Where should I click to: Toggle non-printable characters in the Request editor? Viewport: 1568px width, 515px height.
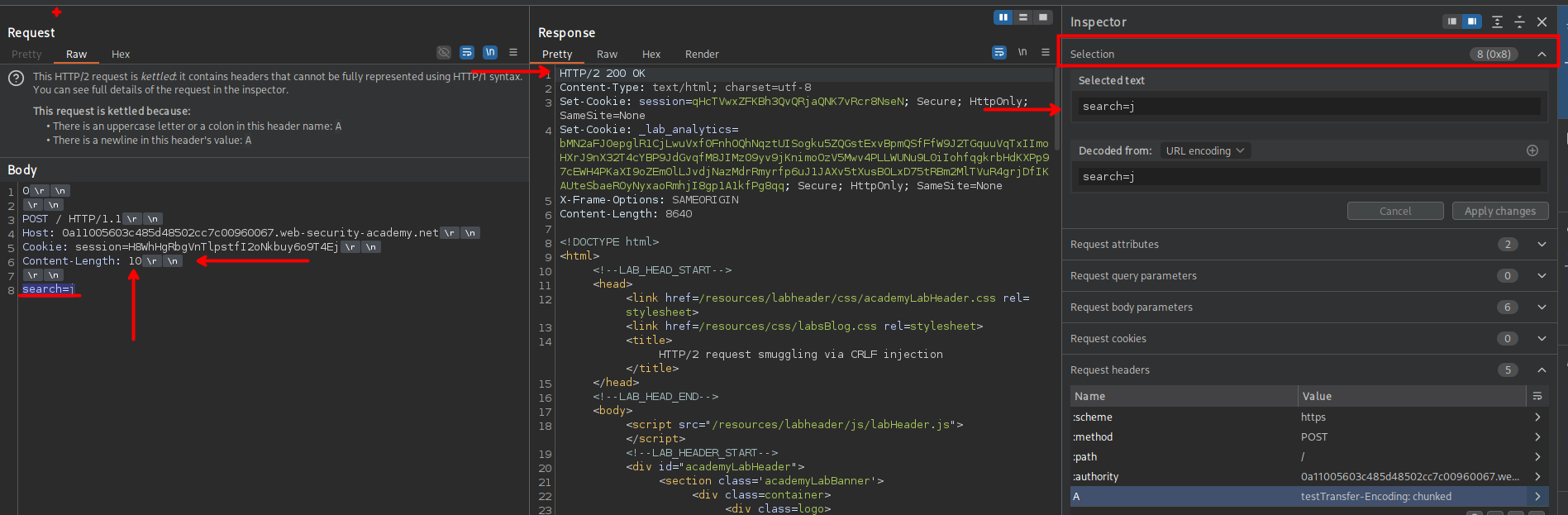click(x=490, y=52)
